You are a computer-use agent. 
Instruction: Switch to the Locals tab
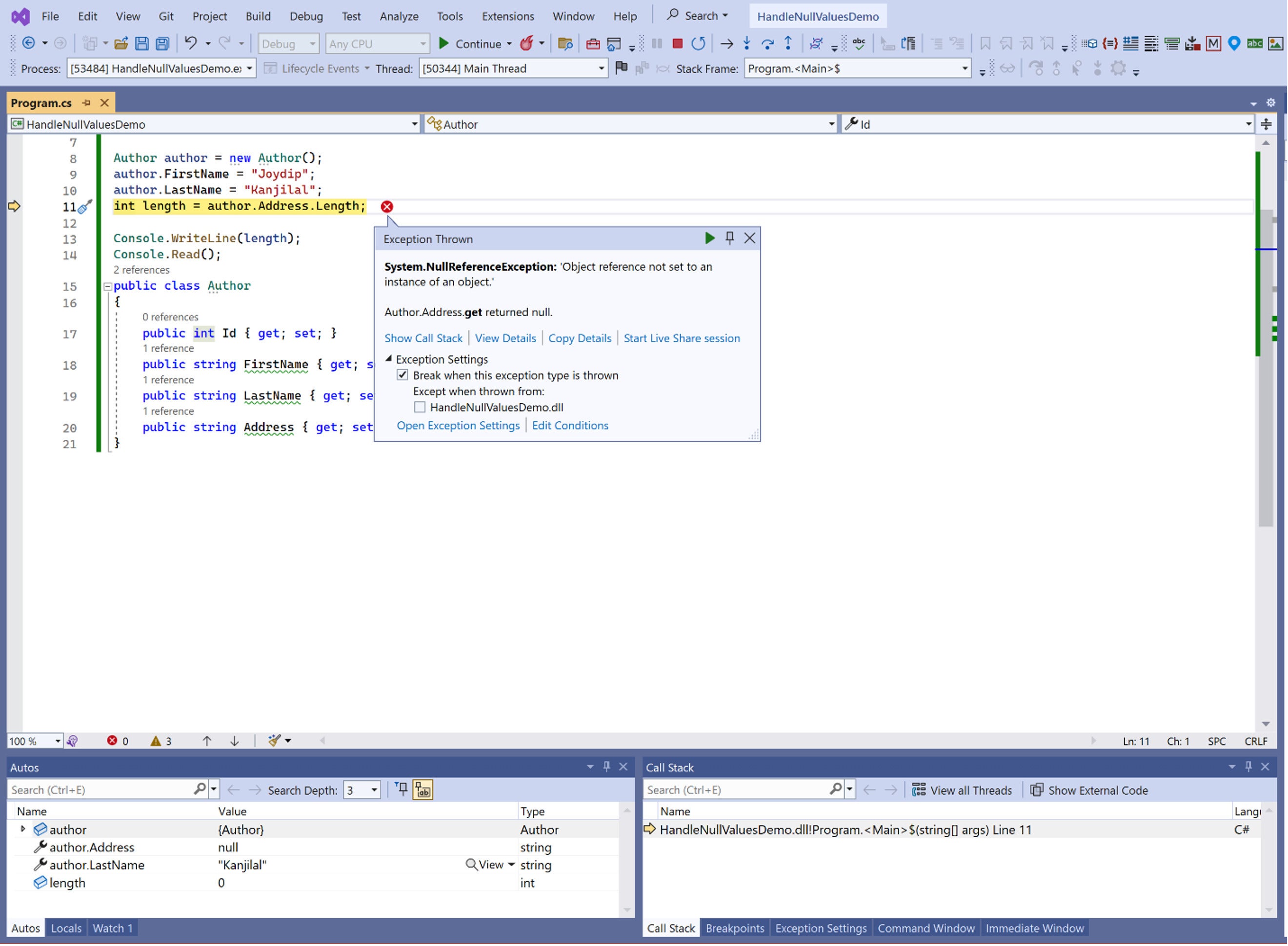pyautogui.click(x=66, y=927)
